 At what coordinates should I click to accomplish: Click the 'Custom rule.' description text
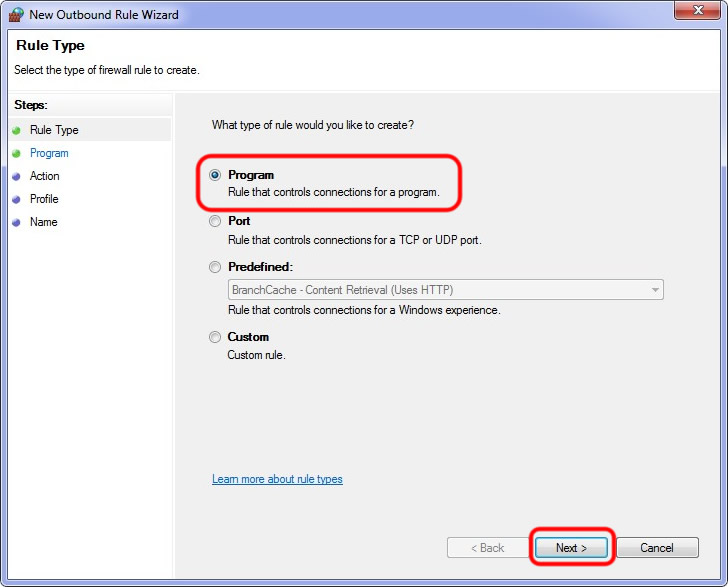[x=256, y=355]
